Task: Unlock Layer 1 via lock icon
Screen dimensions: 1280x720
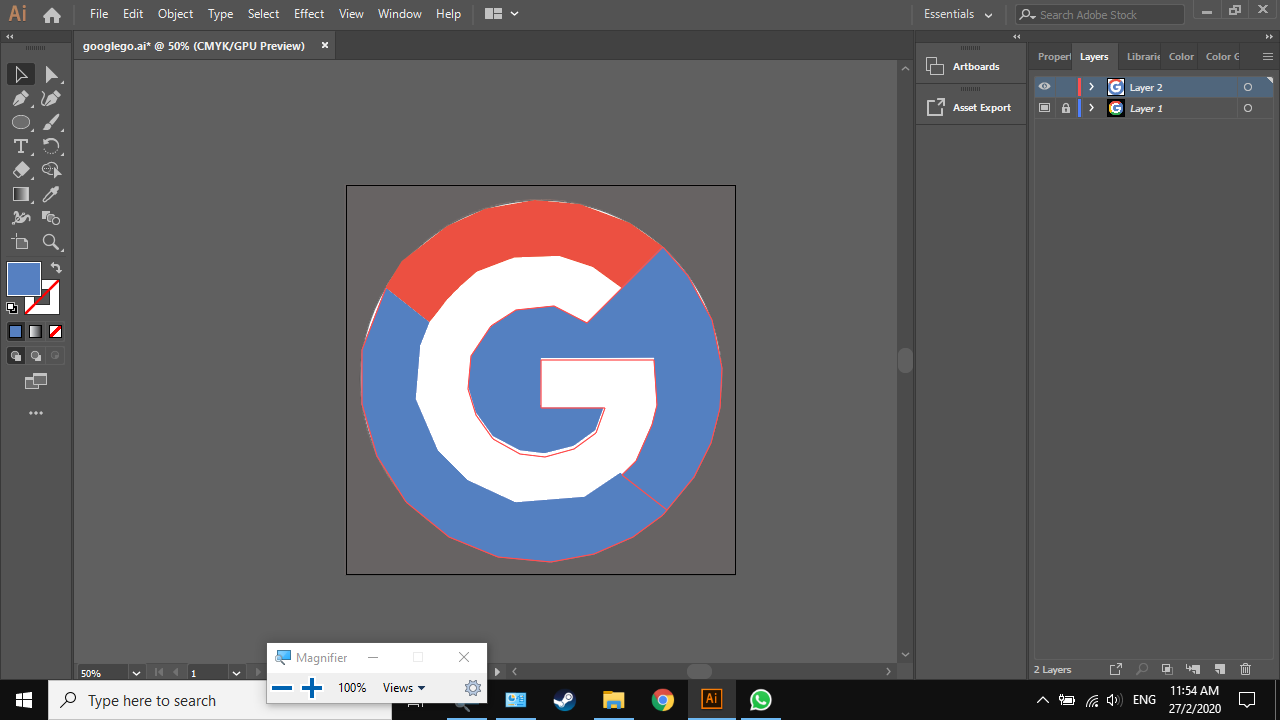Action: click(x=1065, y=108)
